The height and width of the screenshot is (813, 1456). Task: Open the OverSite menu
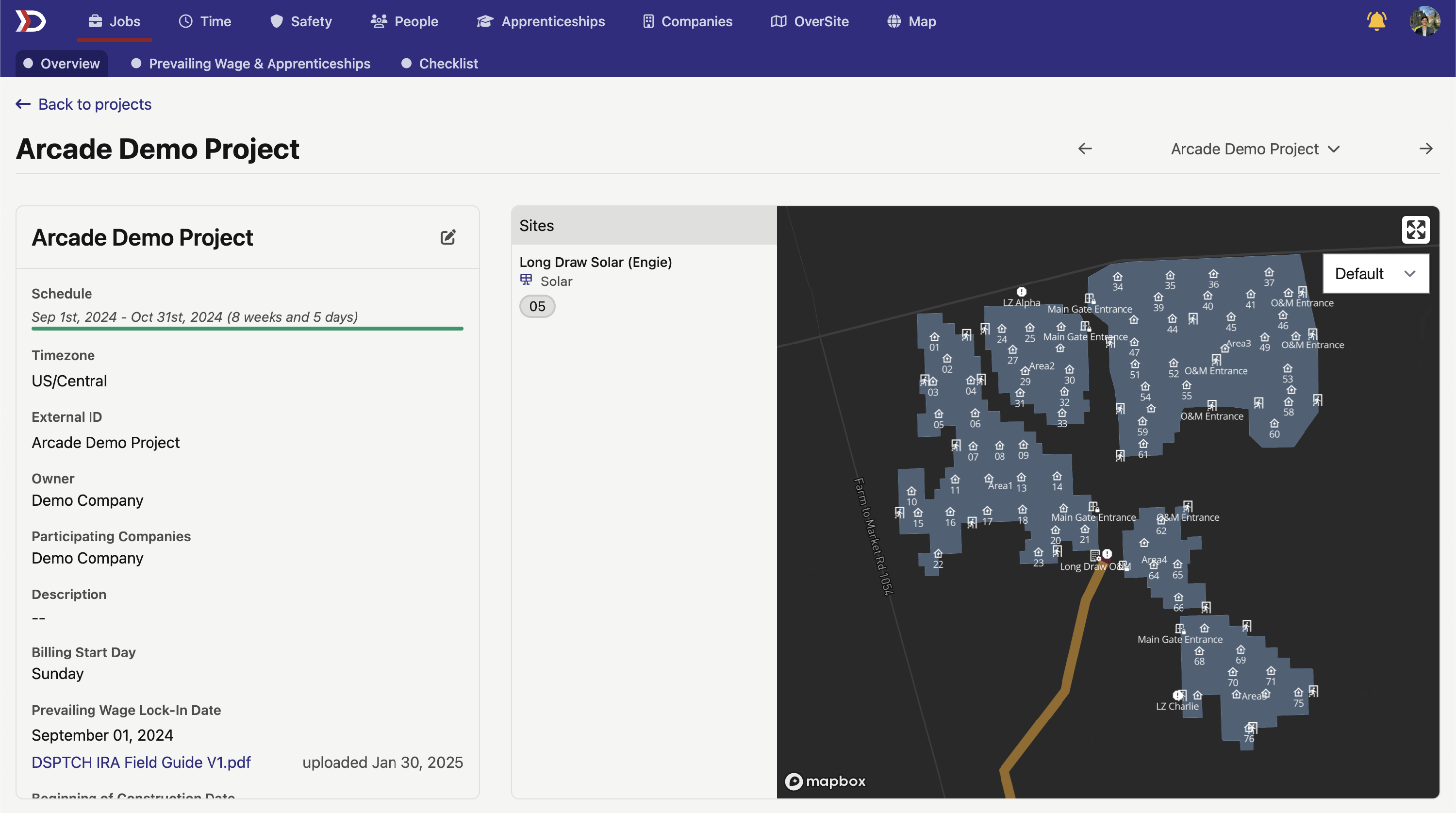[x=810, y=21]
